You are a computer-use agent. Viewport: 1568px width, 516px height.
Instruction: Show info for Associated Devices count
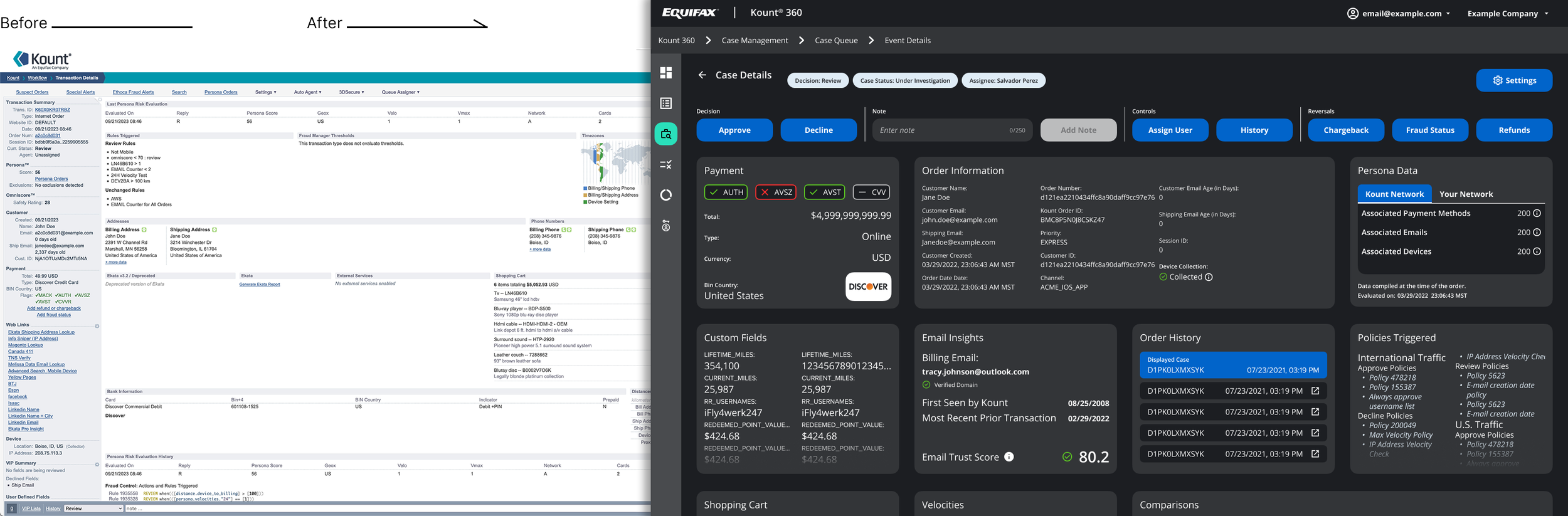click(1537, 251)
